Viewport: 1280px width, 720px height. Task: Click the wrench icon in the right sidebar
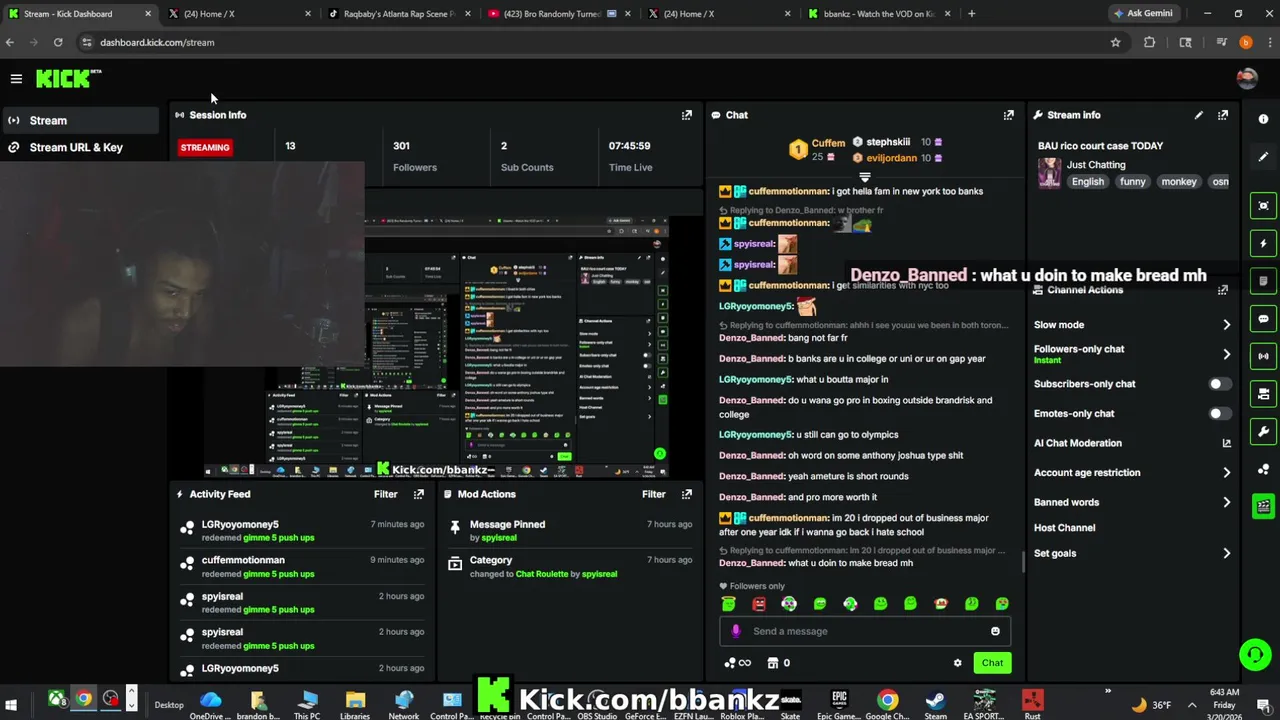(x=1263, y=432)
